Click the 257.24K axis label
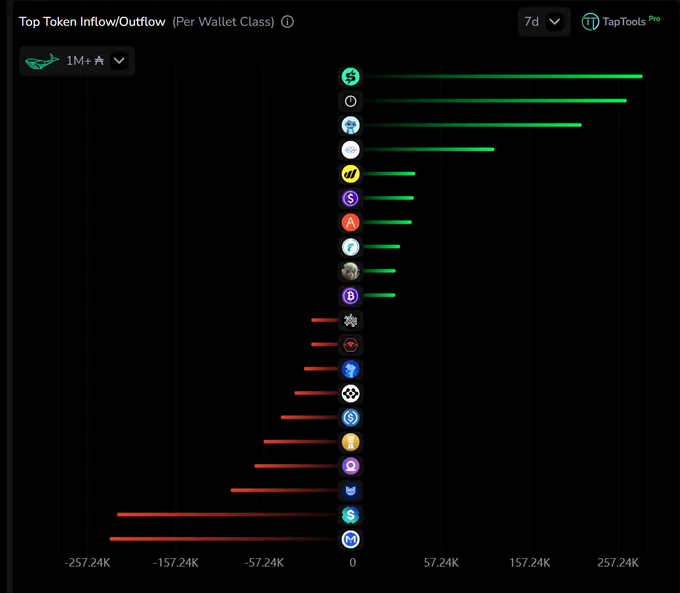This screenshot has height=593, width=680. pos(618,563)
